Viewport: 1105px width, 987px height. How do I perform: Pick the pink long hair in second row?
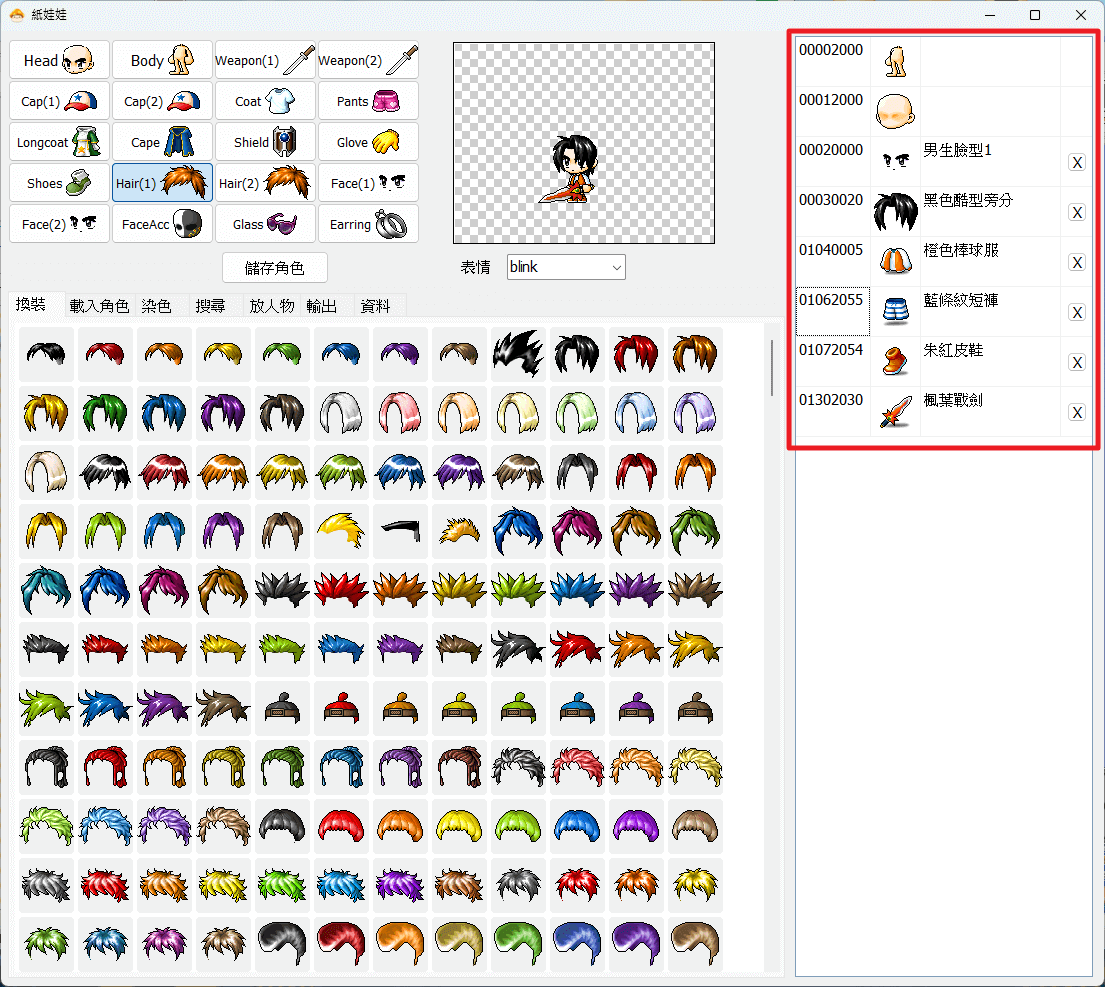click(400, 413)
